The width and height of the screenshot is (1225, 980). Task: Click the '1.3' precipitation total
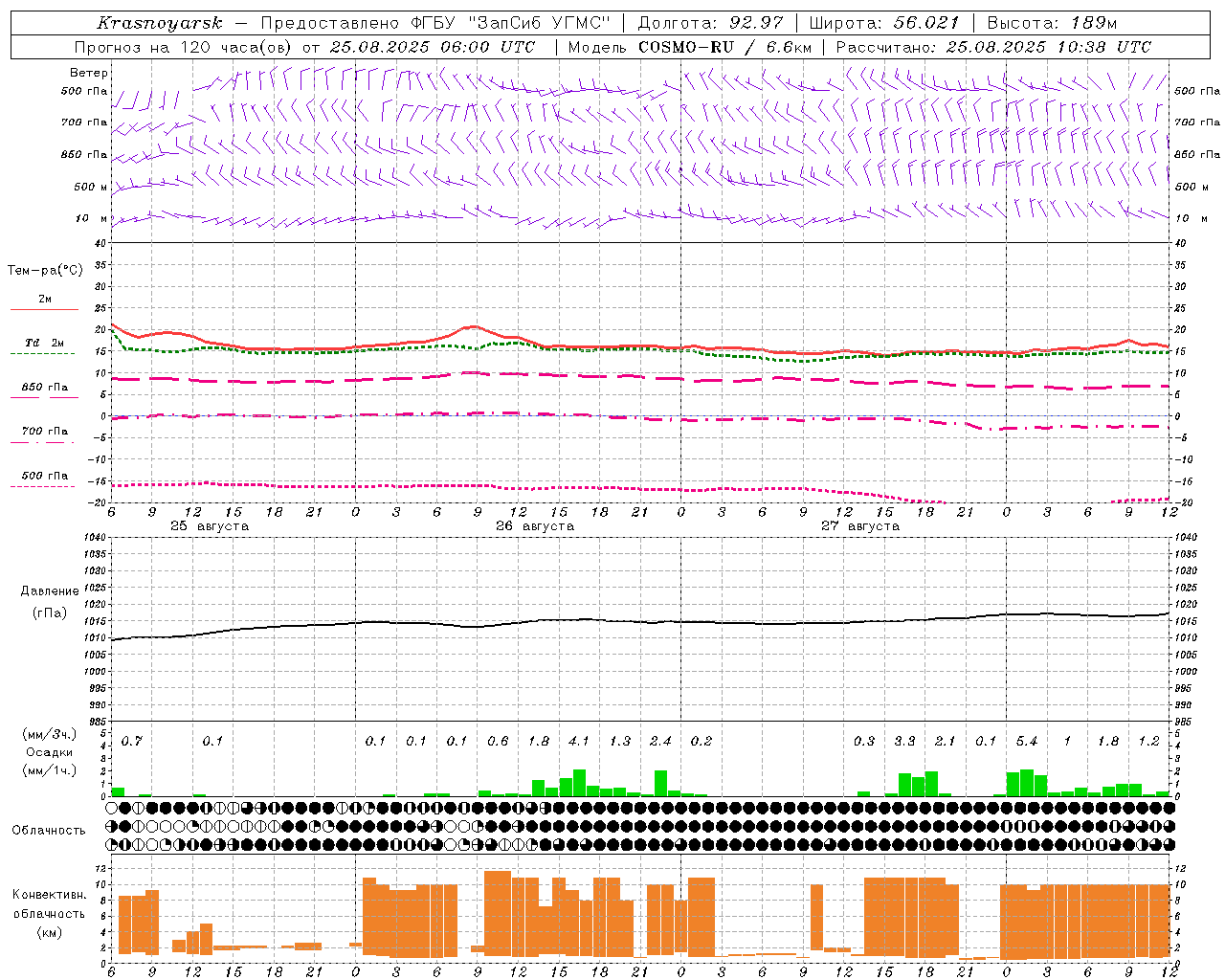[x=620, y=742]
